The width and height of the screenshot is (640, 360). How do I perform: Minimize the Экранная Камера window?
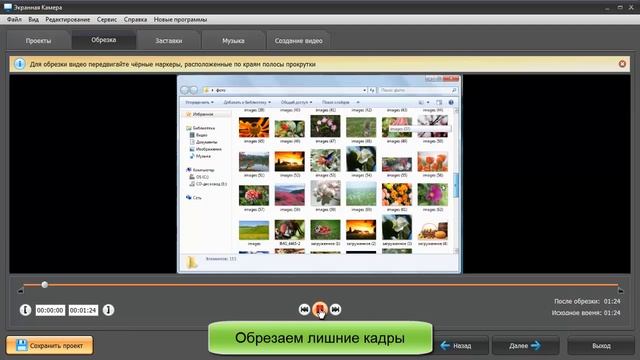[607, 8]
